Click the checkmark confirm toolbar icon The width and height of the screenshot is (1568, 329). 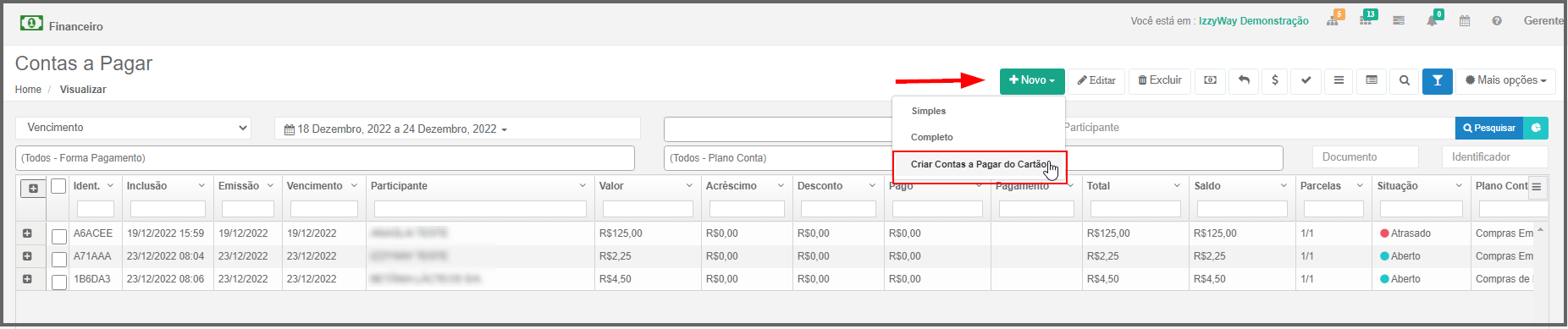(x=1306, y=81)
